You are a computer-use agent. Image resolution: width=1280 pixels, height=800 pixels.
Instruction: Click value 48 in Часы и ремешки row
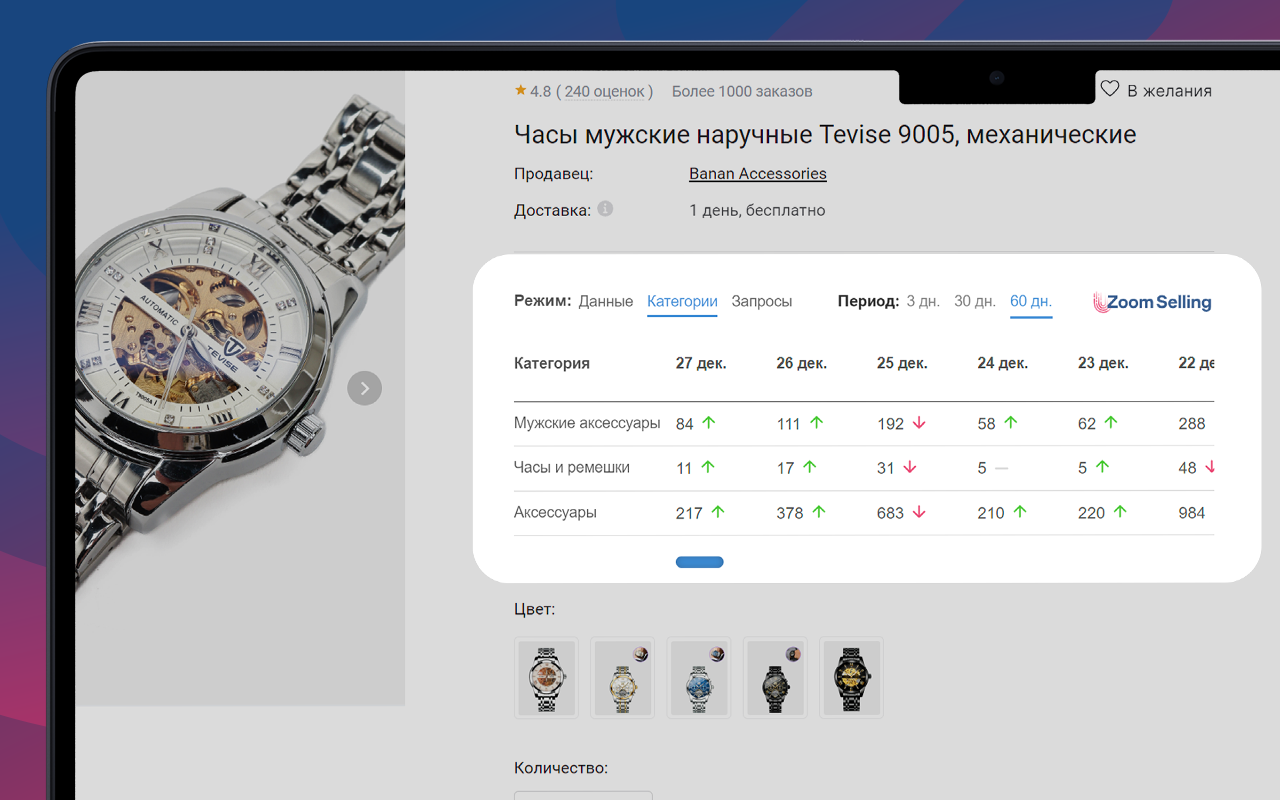[x=1188, y=468]
